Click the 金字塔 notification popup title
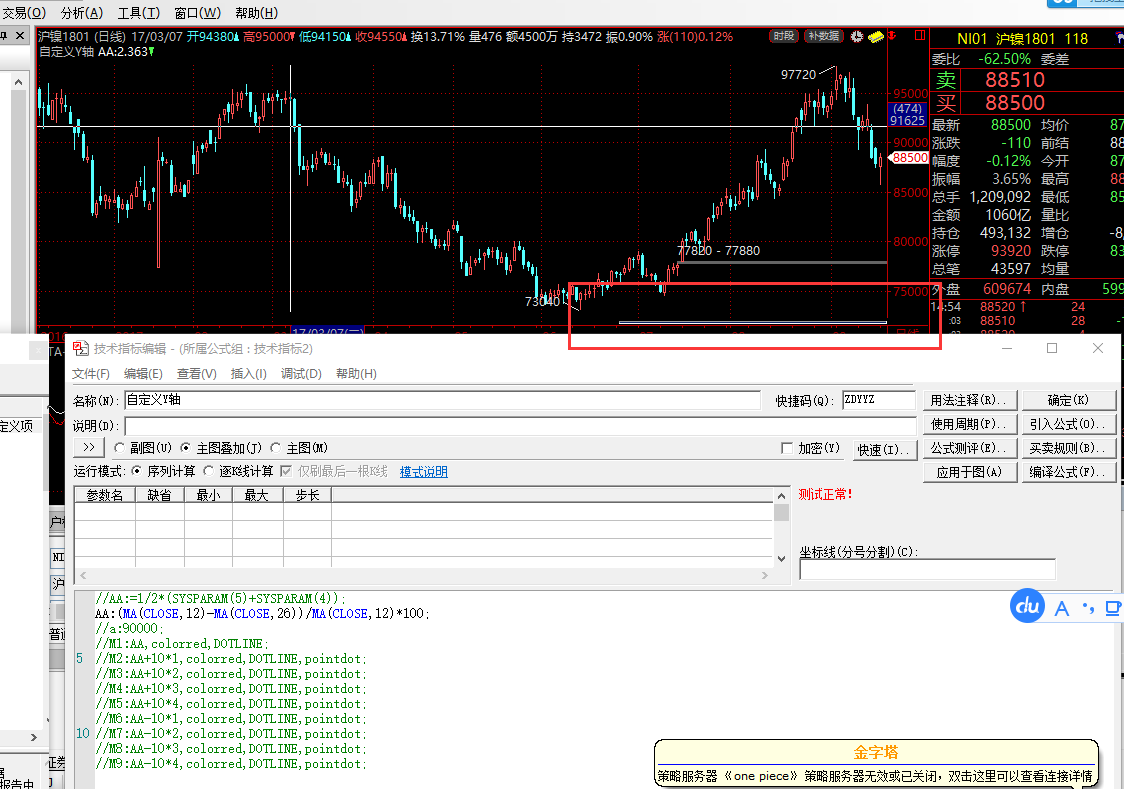This screenshot has width=1124, height=789. (x=876, y=752)
